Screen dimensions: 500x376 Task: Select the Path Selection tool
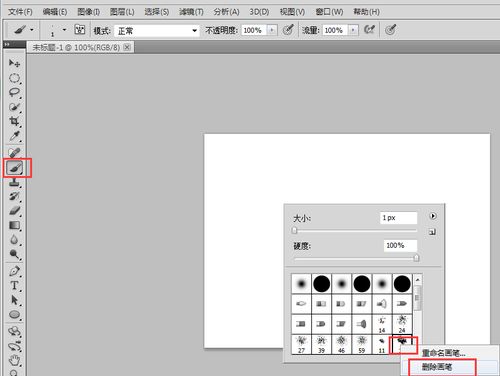click(x=14, y=300)
